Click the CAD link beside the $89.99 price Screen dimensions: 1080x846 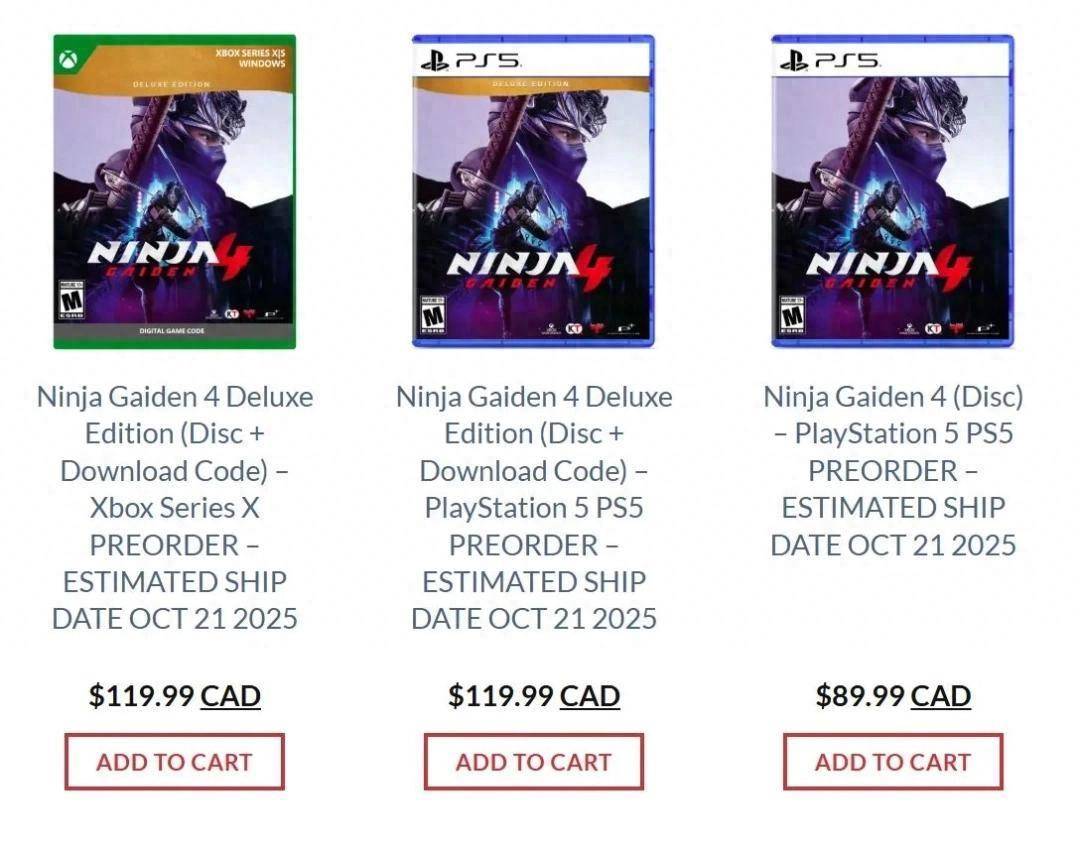pos(941,696)
